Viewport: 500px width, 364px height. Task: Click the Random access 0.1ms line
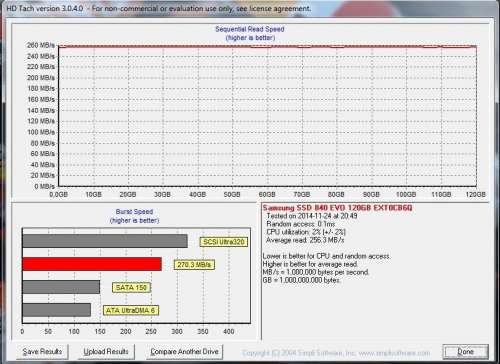click(301, 224)
